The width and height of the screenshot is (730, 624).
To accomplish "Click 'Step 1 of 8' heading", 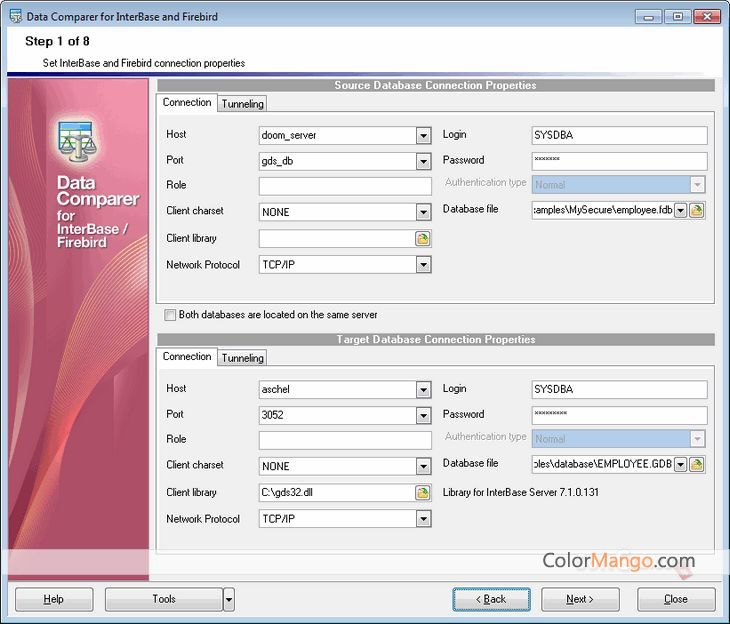I will pos(57,41).
